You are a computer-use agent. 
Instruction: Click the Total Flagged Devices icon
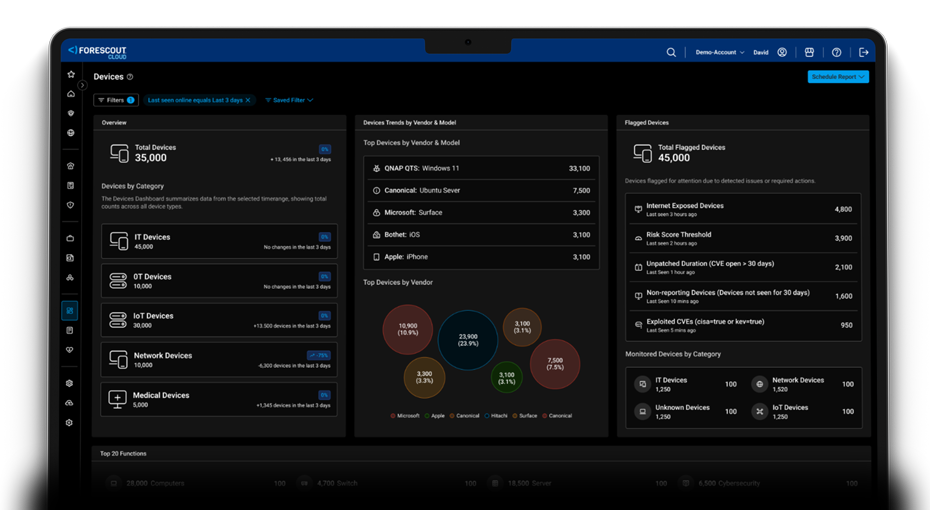642,153
